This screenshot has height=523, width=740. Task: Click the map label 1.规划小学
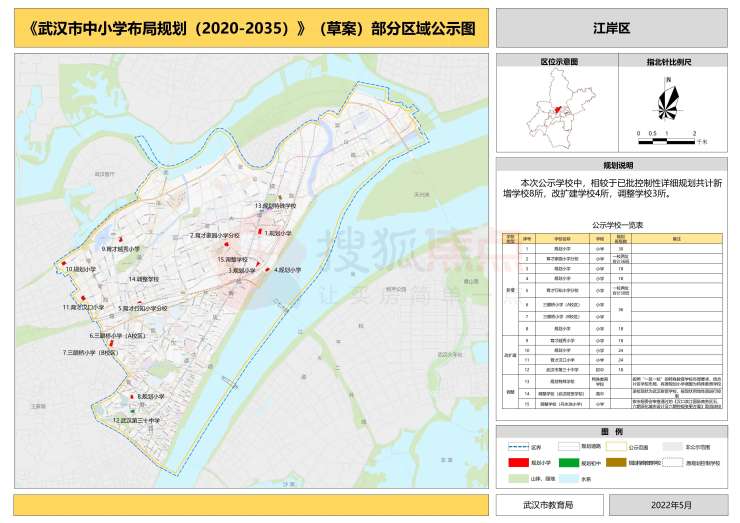(278, 233)
